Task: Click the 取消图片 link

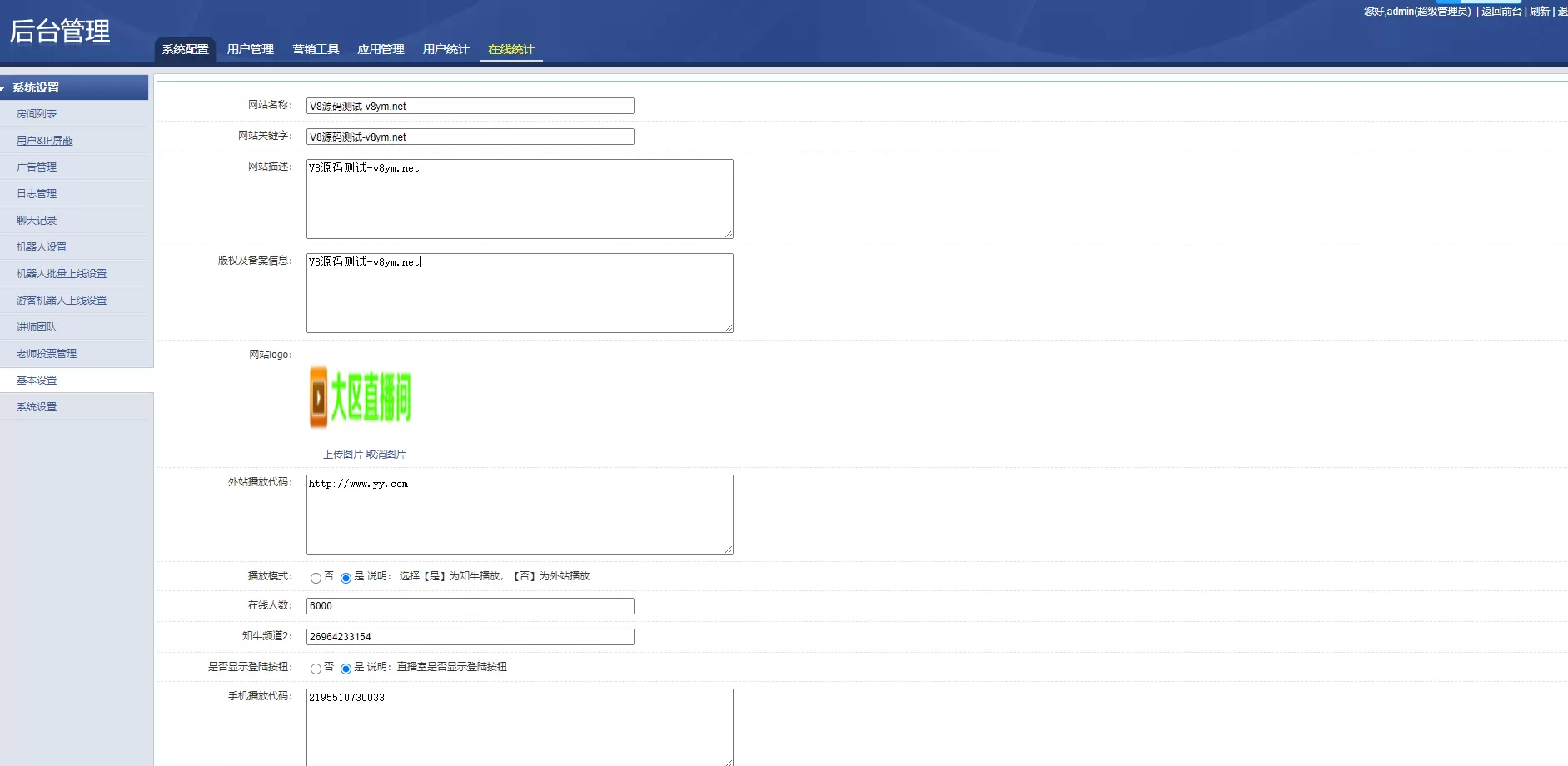Action: pyautogui.click(x=386, y=454)
